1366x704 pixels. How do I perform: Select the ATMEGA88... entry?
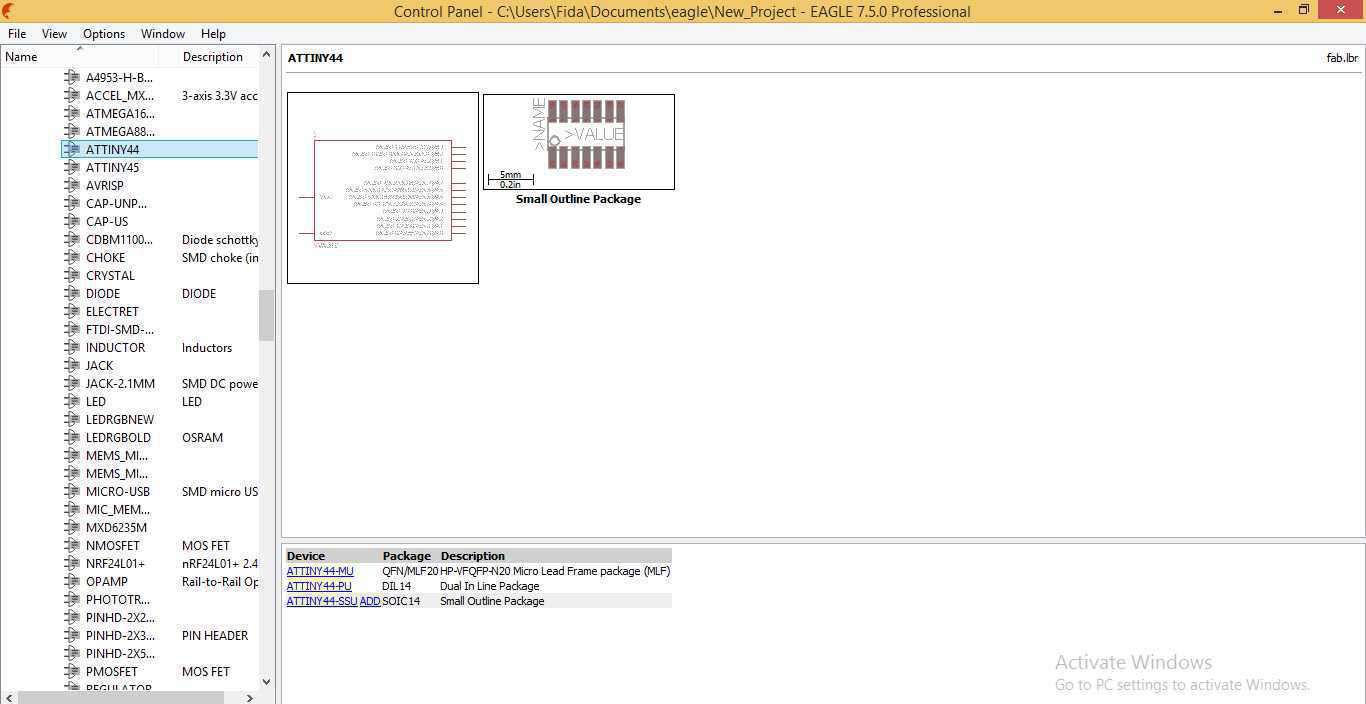click(x=120, y=131)
